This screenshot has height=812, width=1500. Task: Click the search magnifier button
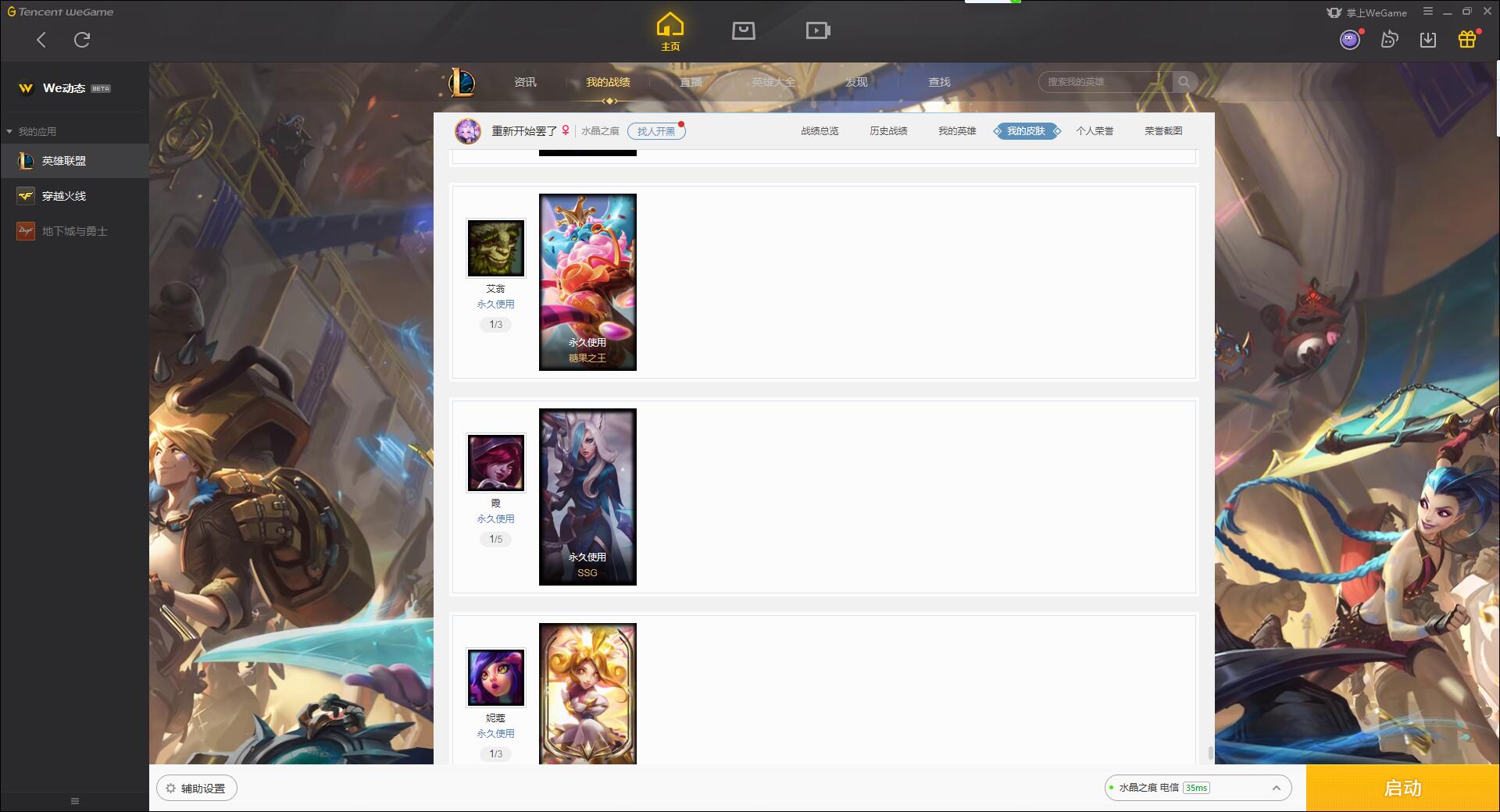(1184, 82)
